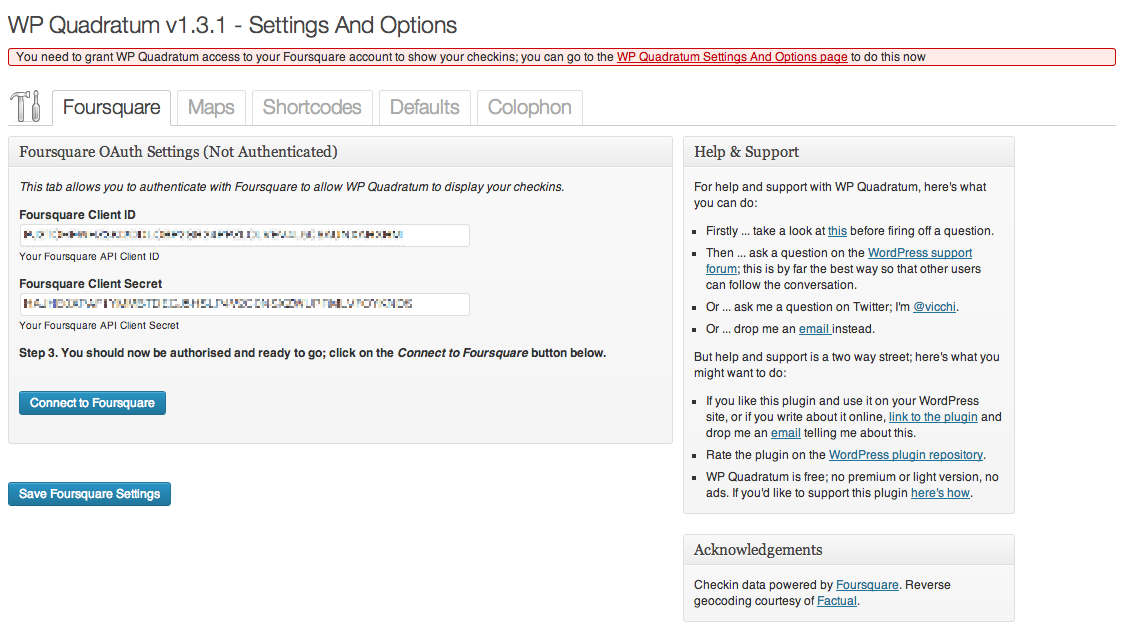Go to the Defaults tab
The image size is (1122, 636).
[424, 107]
